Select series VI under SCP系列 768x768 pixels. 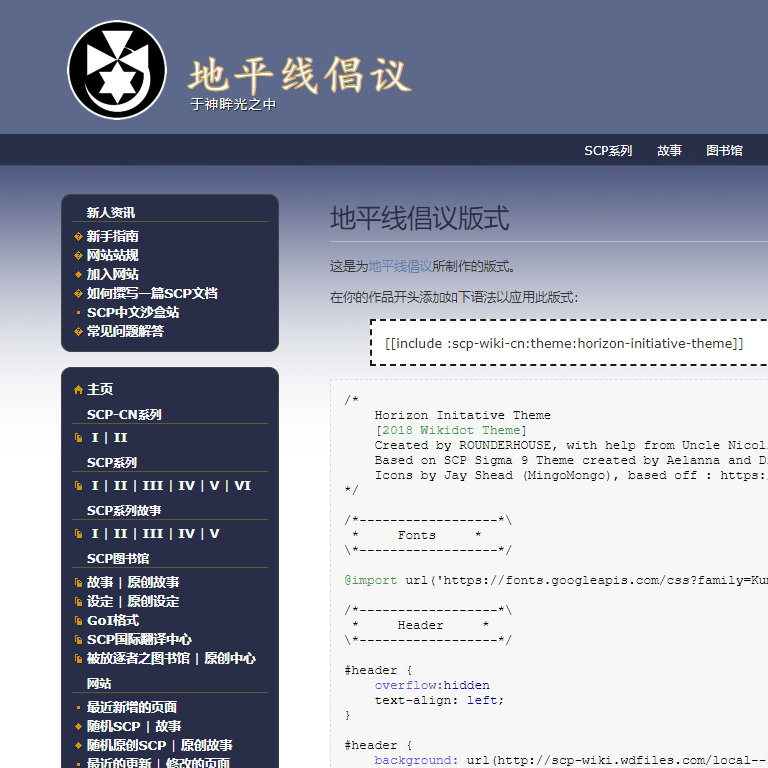[242, 486]
